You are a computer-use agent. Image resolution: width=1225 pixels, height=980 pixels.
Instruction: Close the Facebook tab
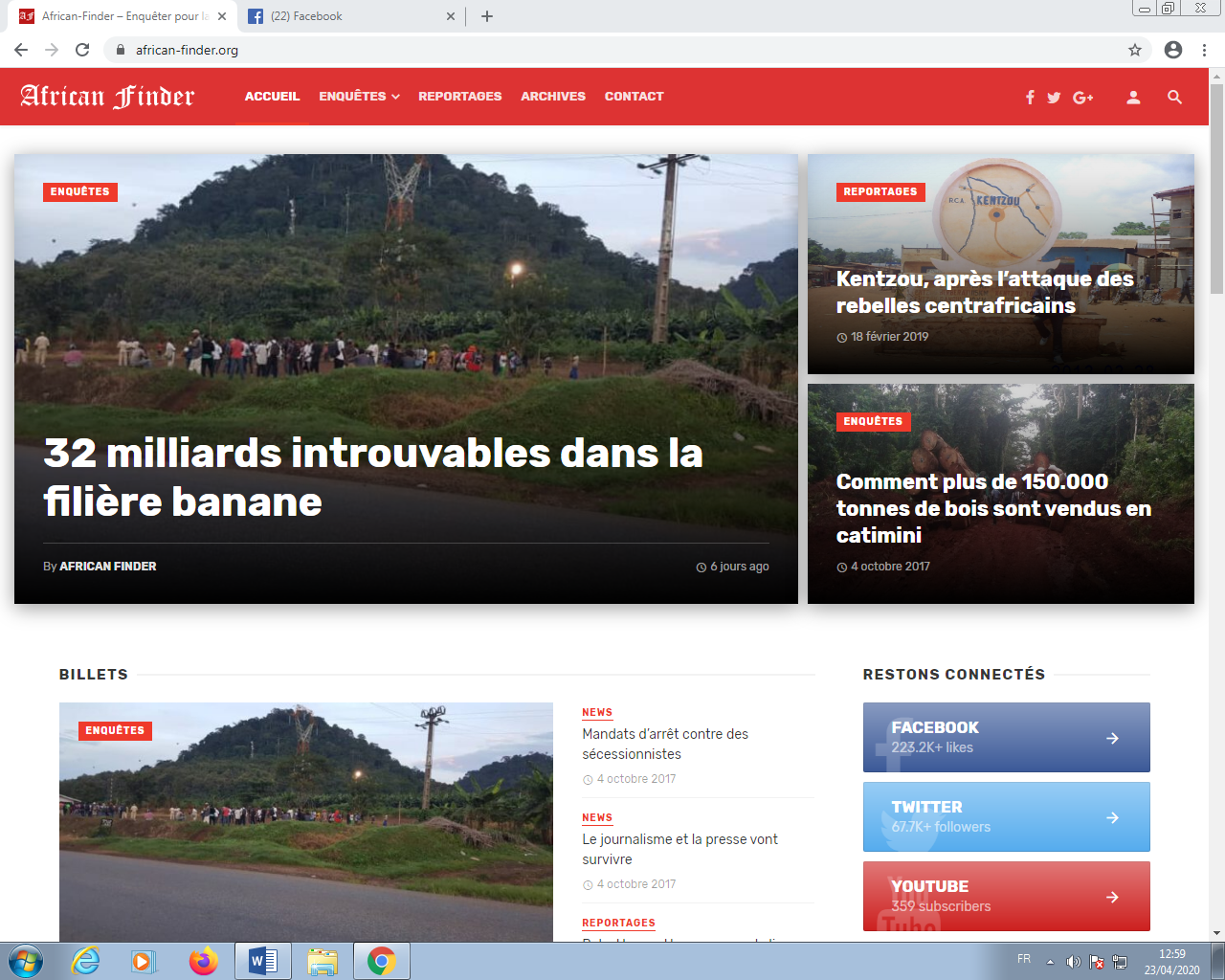(451, 16)
